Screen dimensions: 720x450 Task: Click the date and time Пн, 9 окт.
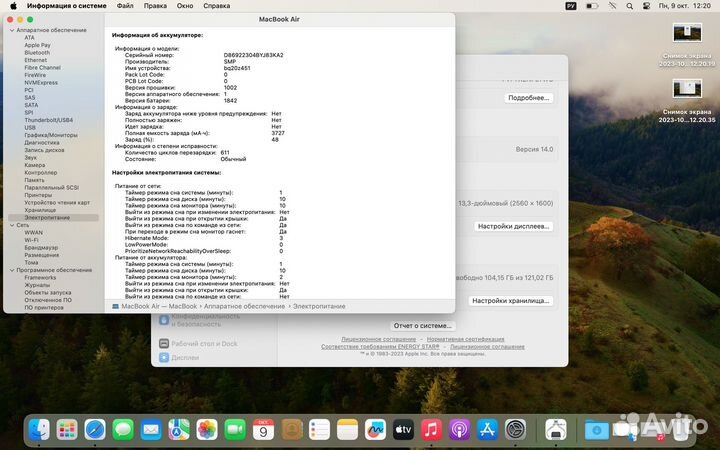coord(685,6)
